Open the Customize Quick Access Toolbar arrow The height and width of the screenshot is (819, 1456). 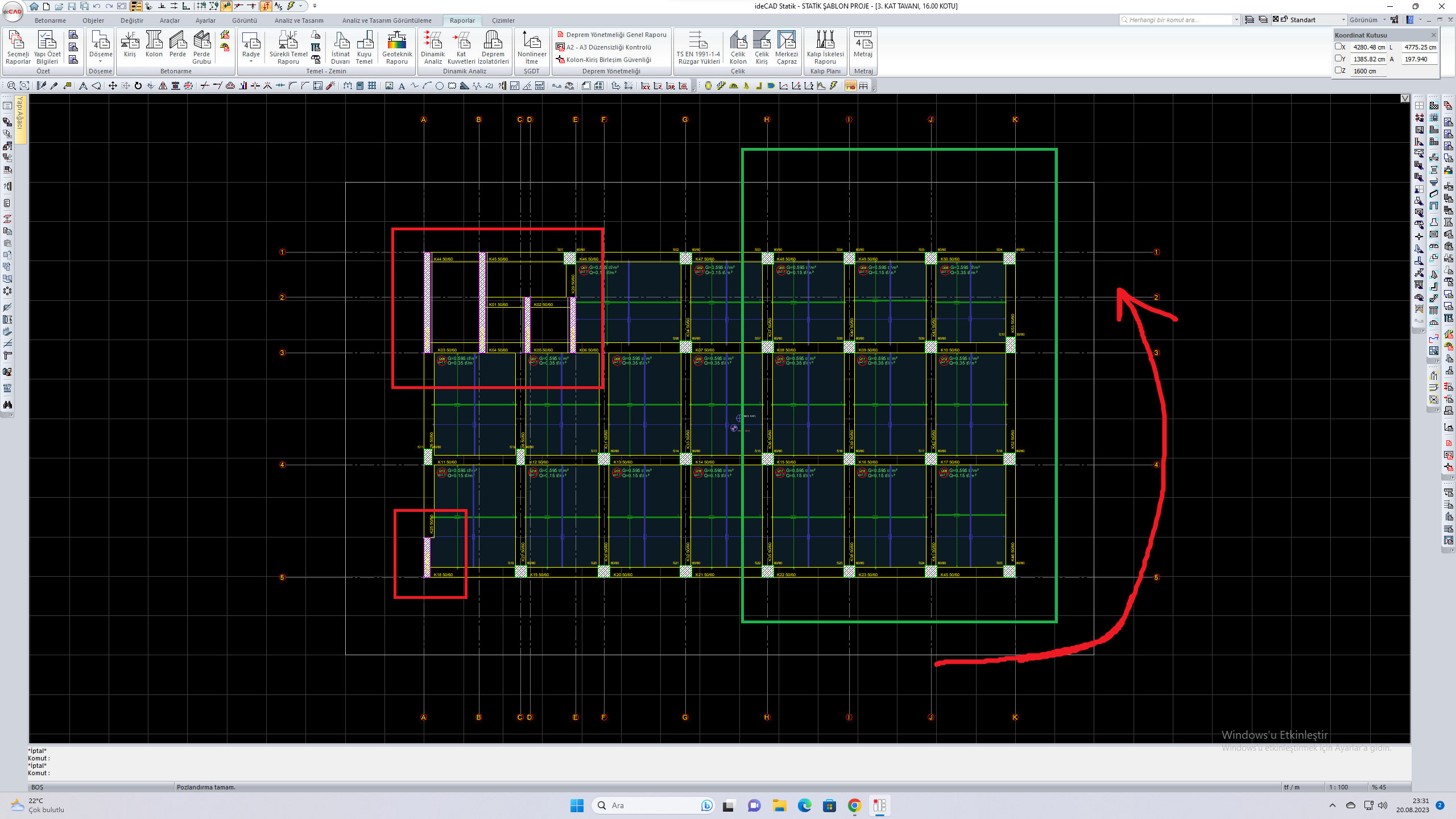(315, 6)
